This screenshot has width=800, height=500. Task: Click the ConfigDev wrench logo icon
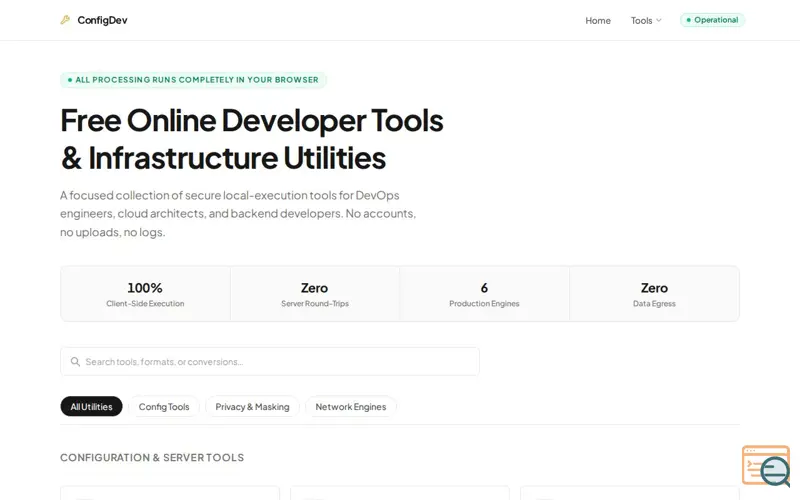coord(65,20)
